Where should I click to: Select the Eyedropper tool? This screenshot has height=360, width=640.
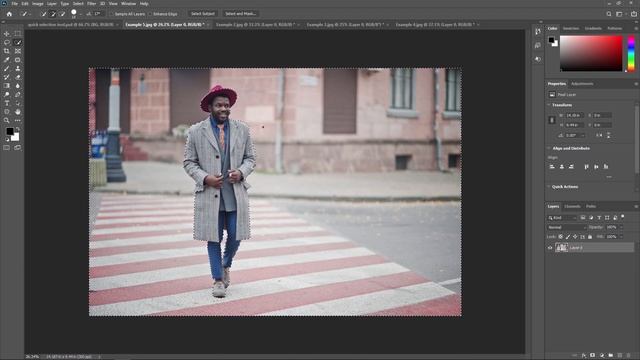7,60
